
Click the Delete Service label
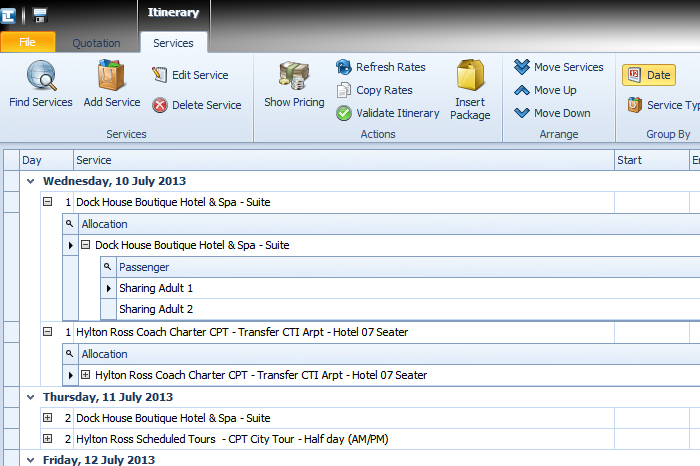coord(207,105)
